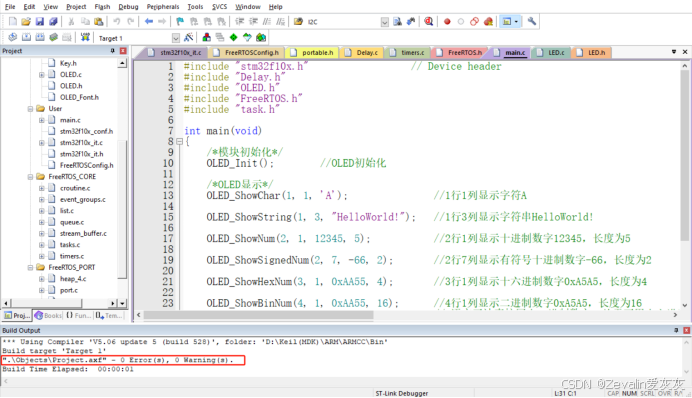Switch to timers.c editor tab
This screenshot has height=398, width=692.
click(x=407, y=53)
